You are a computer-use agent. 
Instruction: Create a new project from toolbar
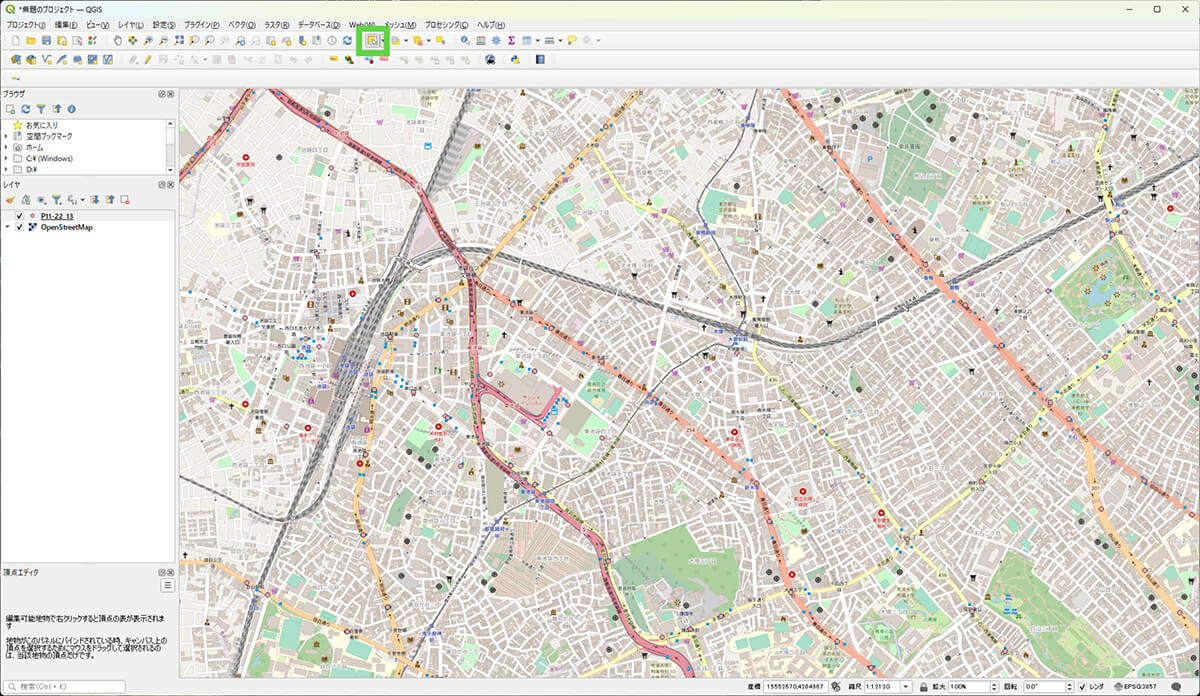(x=15, y=40)
